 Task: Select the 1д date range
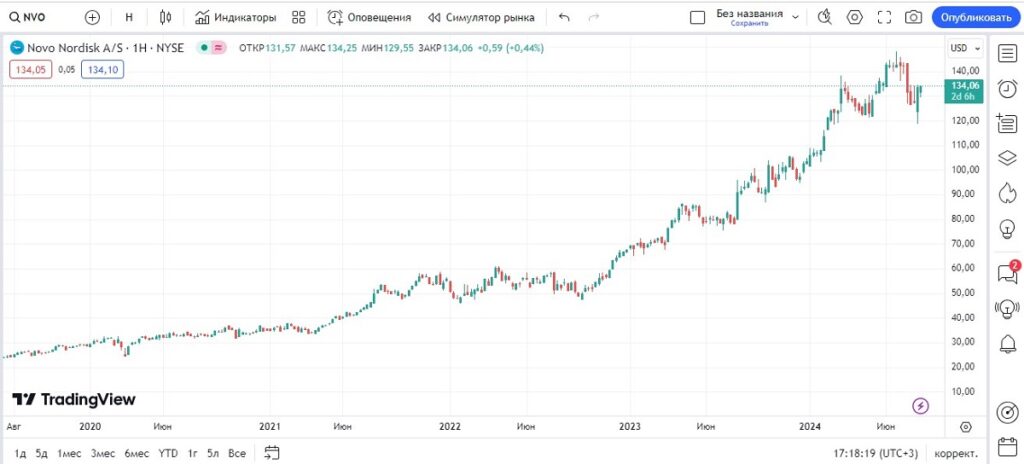tap(20, 453)
